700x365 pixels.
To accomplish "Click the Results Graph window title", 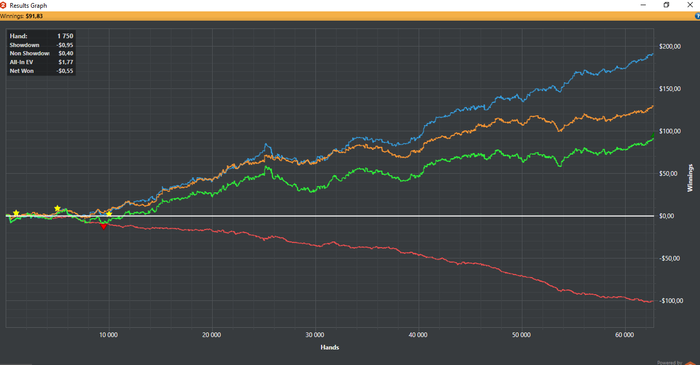I will click(28, 6).
